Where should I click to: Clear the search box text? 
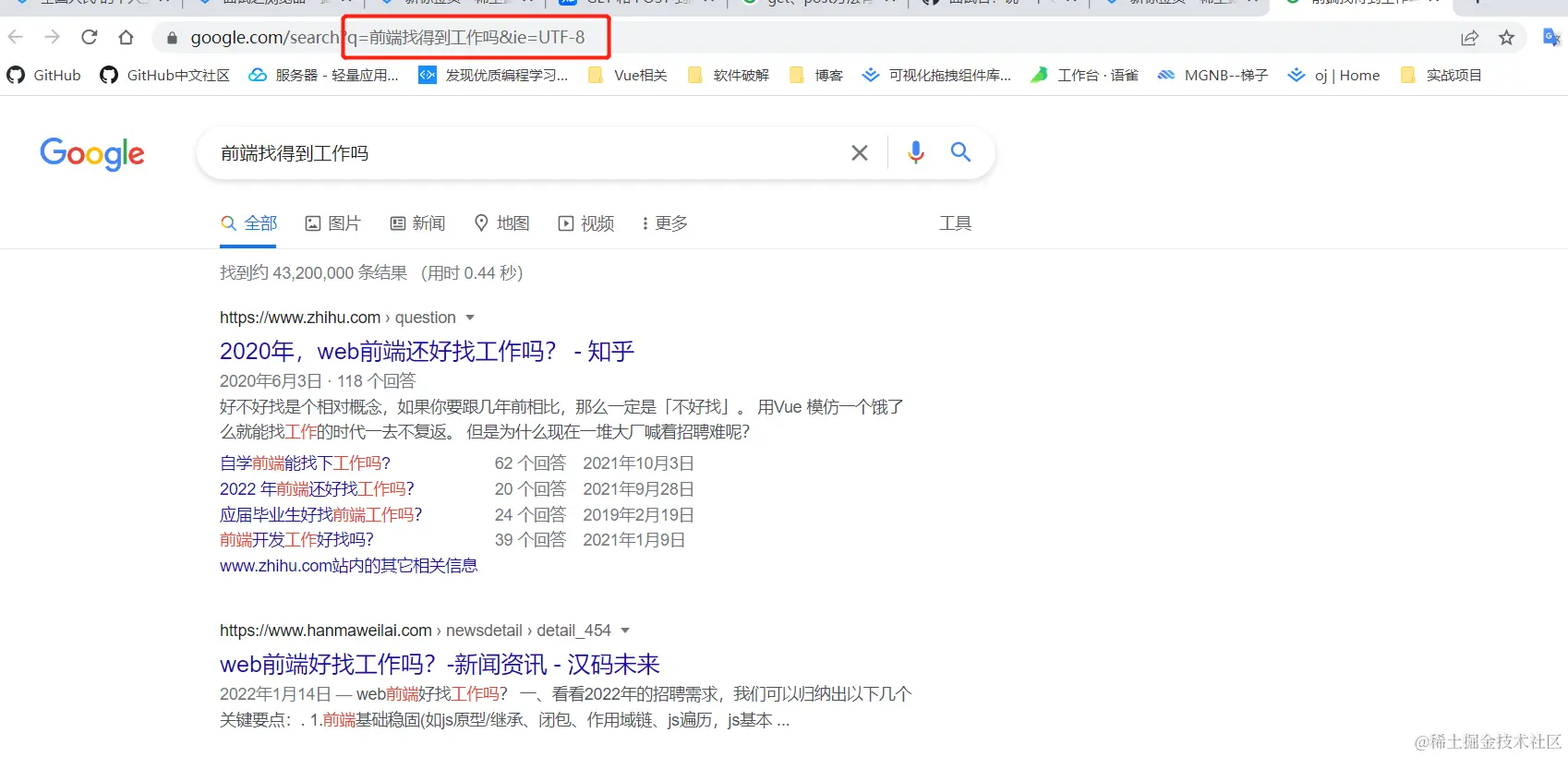860,152
